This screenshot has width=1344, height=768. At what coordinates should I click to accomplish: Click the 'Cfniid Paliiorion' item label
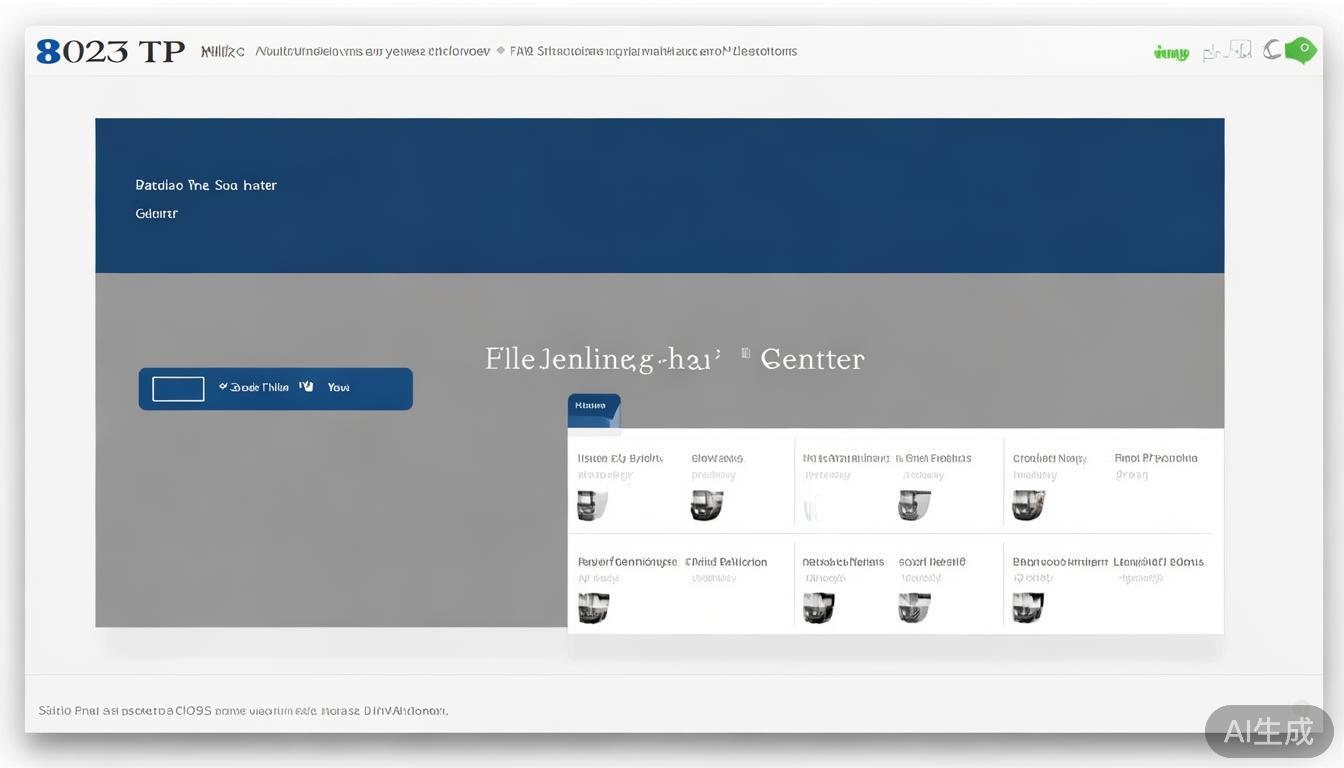[726, 562]
